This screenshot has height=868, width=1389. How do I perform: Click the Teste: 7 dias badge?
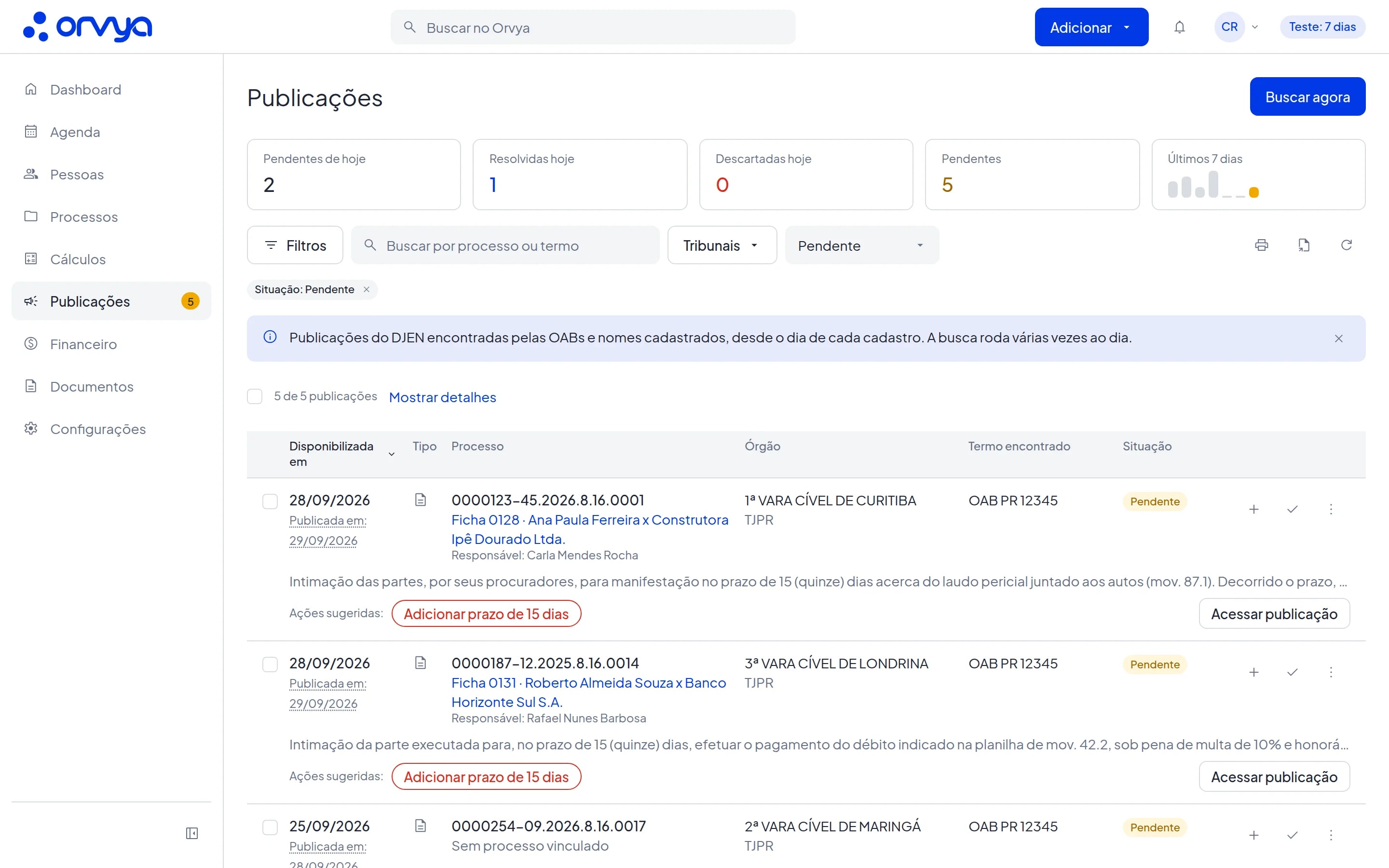tap(1322, 27)
